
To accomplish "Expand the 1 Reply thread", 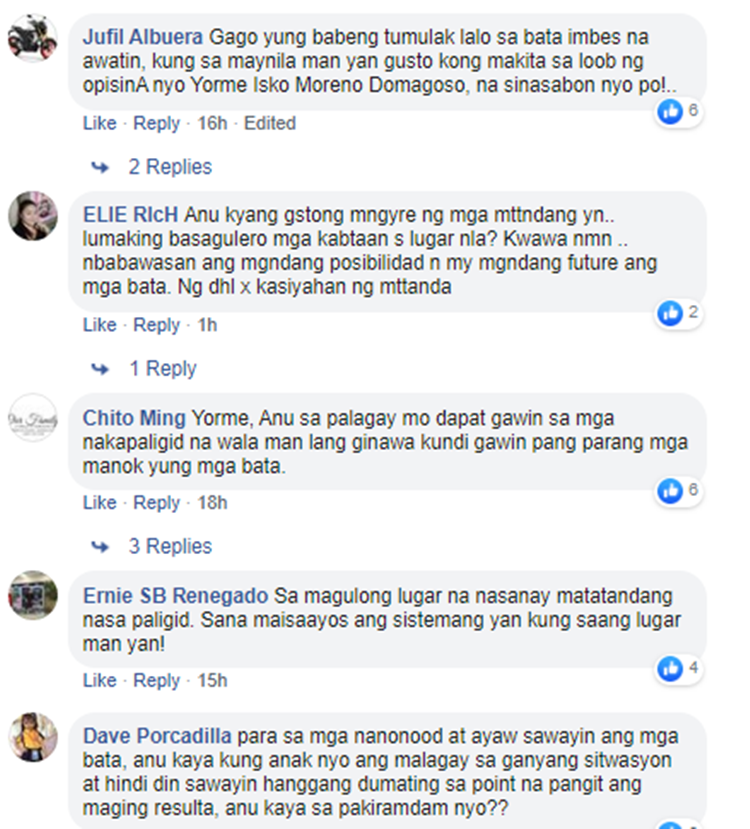I will point(163,369).
